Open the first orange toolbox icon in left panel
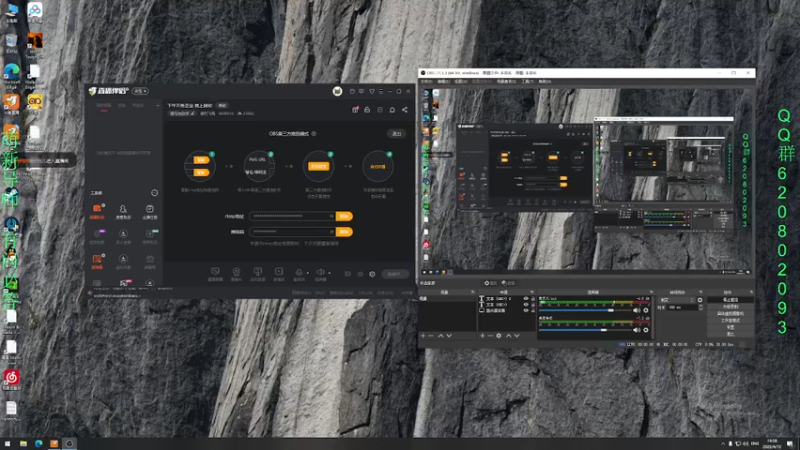Viewport: 800px width, 450px height. coord(97,209)
